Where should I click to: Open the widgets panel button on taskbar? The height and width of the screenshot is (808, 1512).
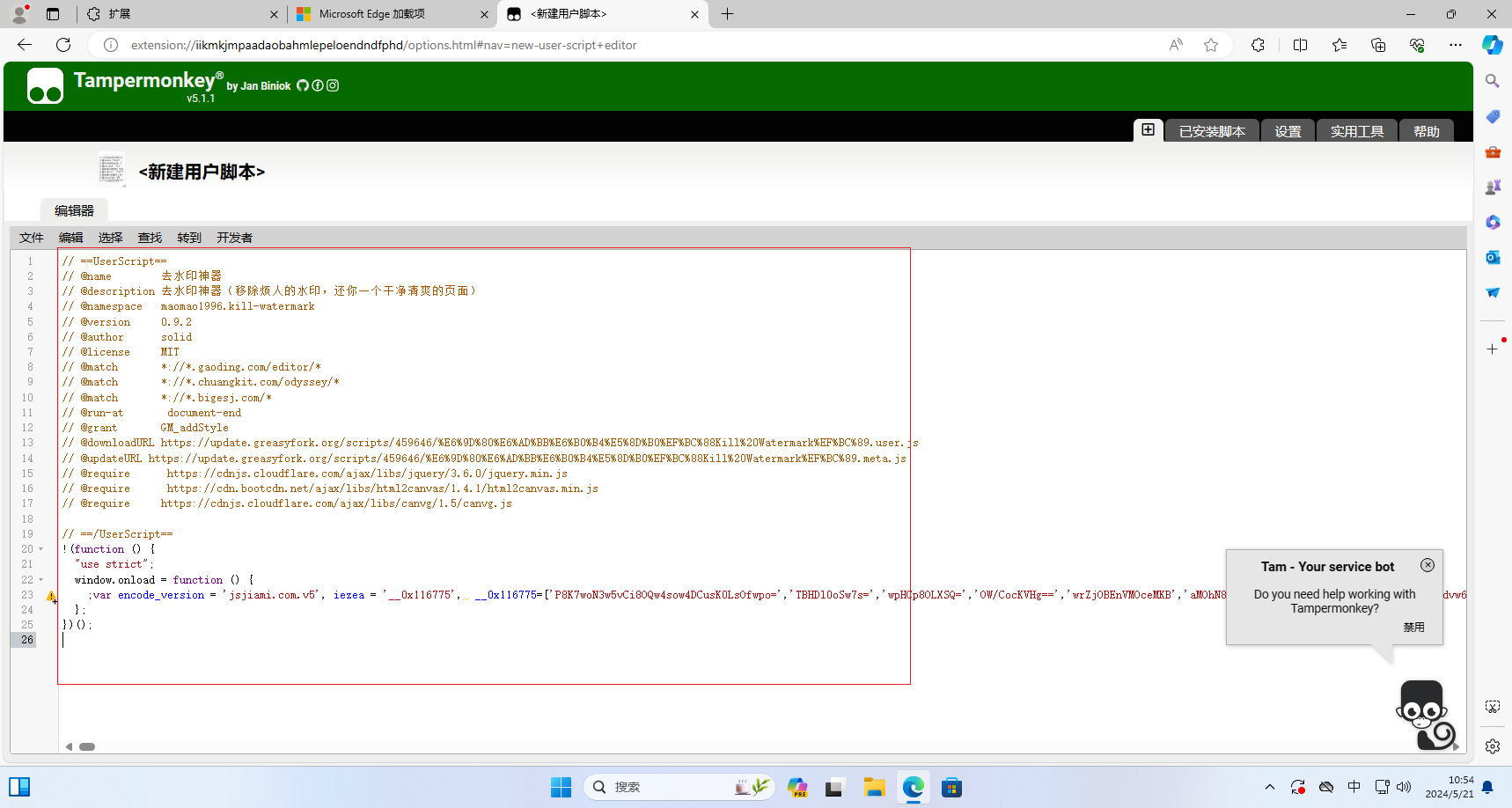point(19,787)
